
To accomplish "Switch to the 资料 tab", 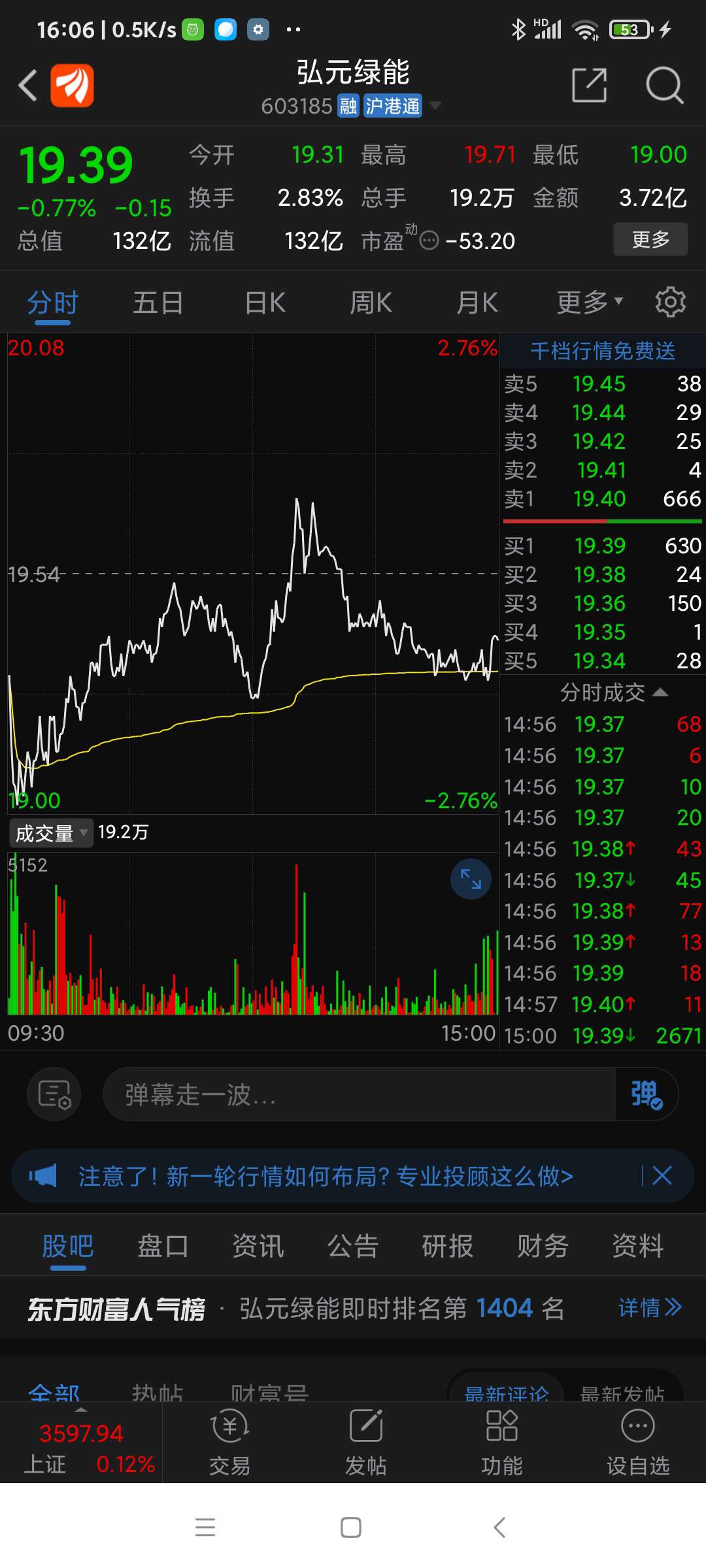I will coord(638,1246).
